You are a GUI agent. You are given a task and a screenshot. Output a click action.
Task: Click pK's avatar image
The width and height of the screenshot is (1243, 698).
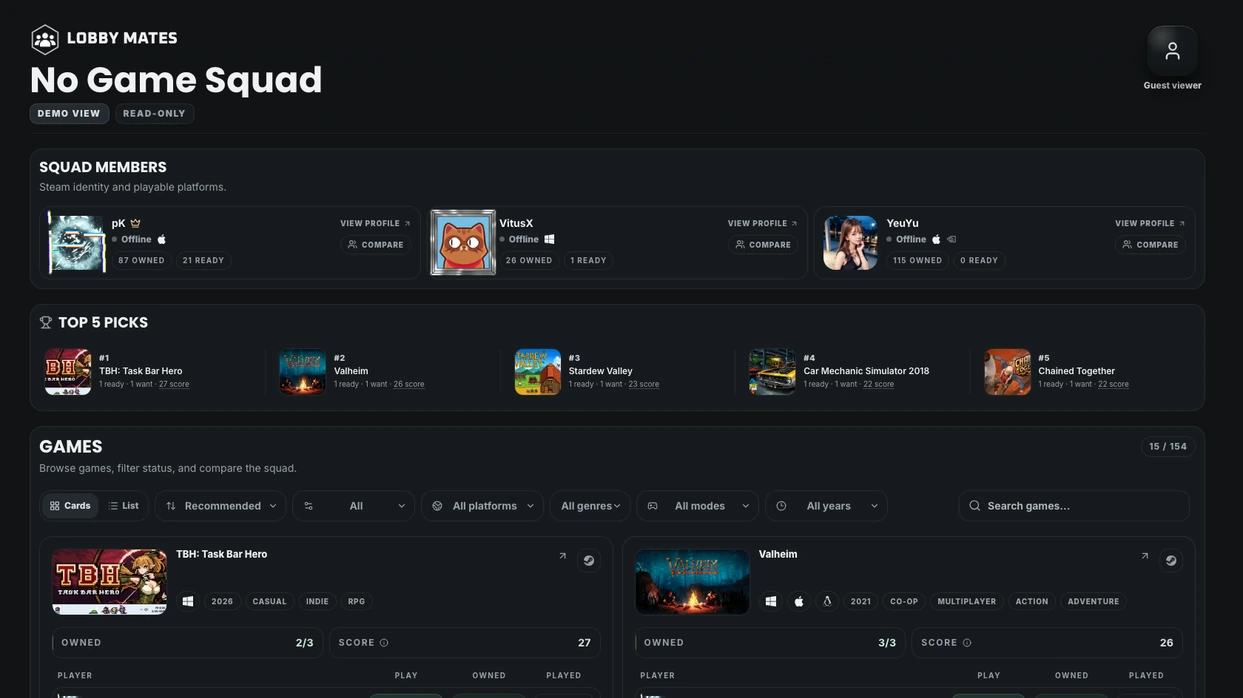pos(77,243)
